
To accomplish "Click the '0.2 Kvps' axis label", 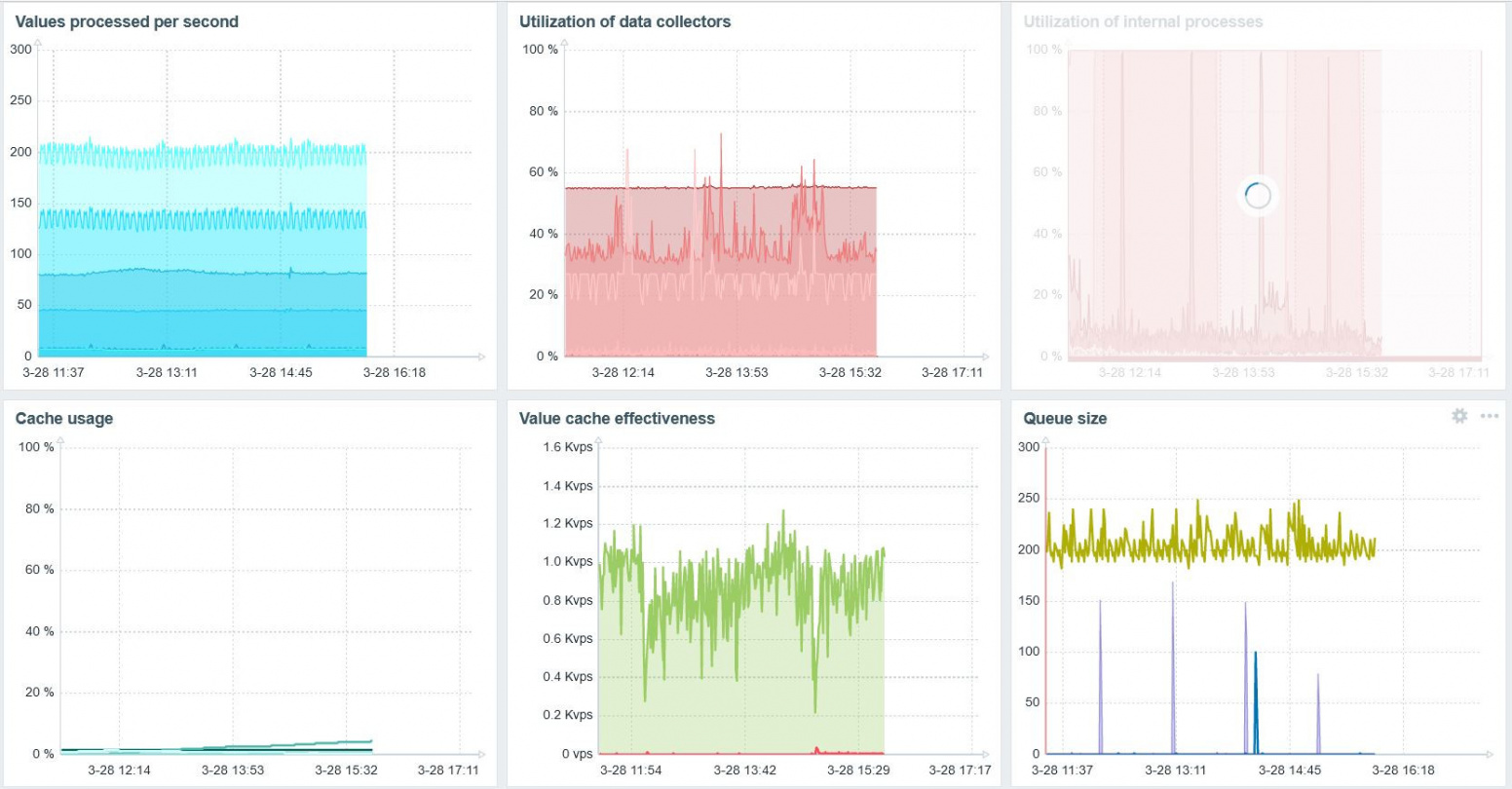I will (567, 715).
